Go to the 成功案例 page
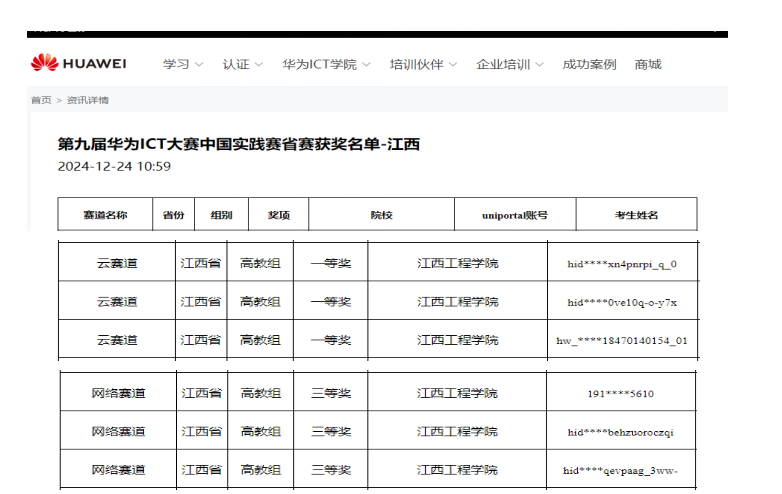Screen dimensions: 782x494 click(x=589, y=65)
